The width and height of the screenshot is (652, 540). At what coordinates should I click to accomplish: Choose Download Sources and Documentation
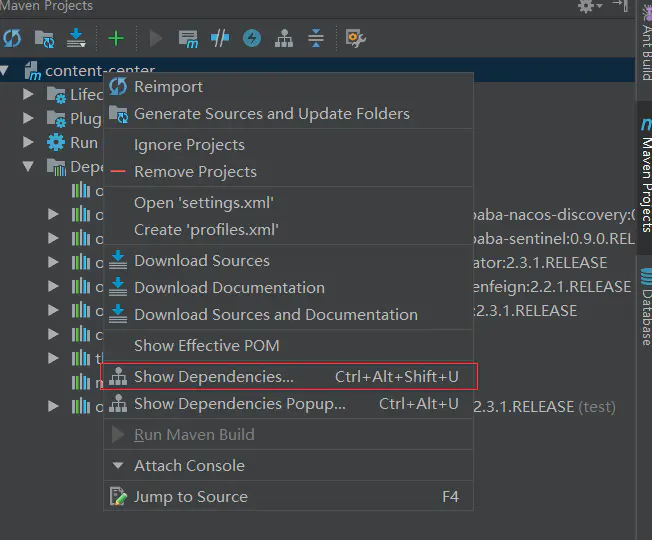point(288,315)
